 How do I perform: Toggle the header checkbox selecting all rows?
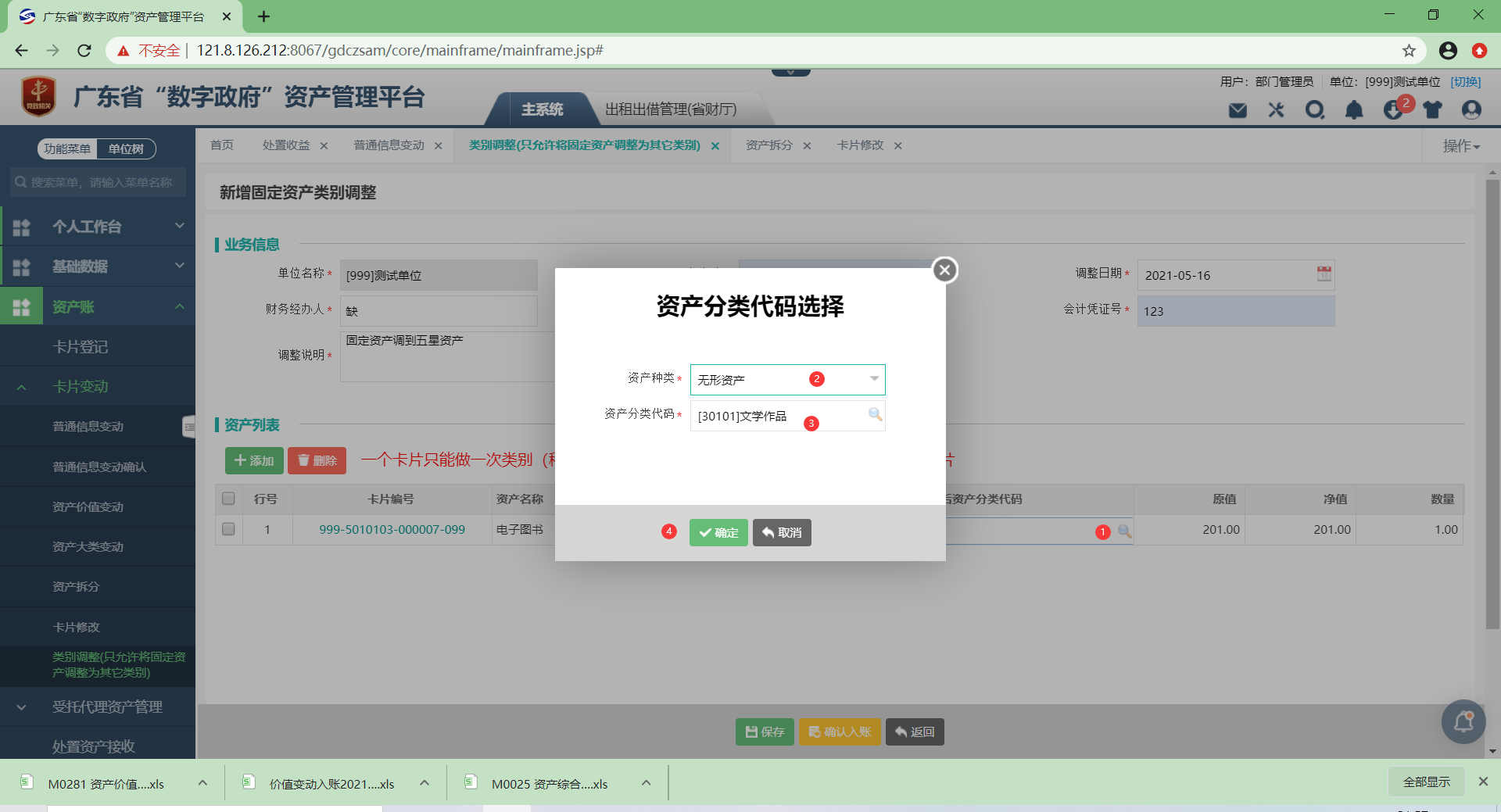228,499
